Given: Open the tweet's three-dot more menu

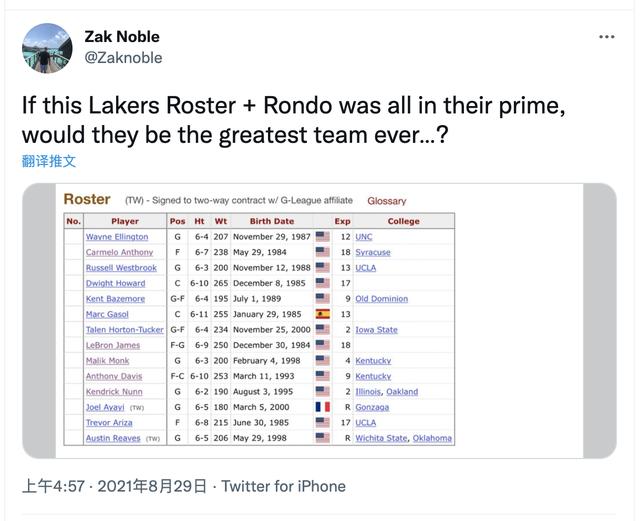Looking at the screenshot, I should point(606,37).
